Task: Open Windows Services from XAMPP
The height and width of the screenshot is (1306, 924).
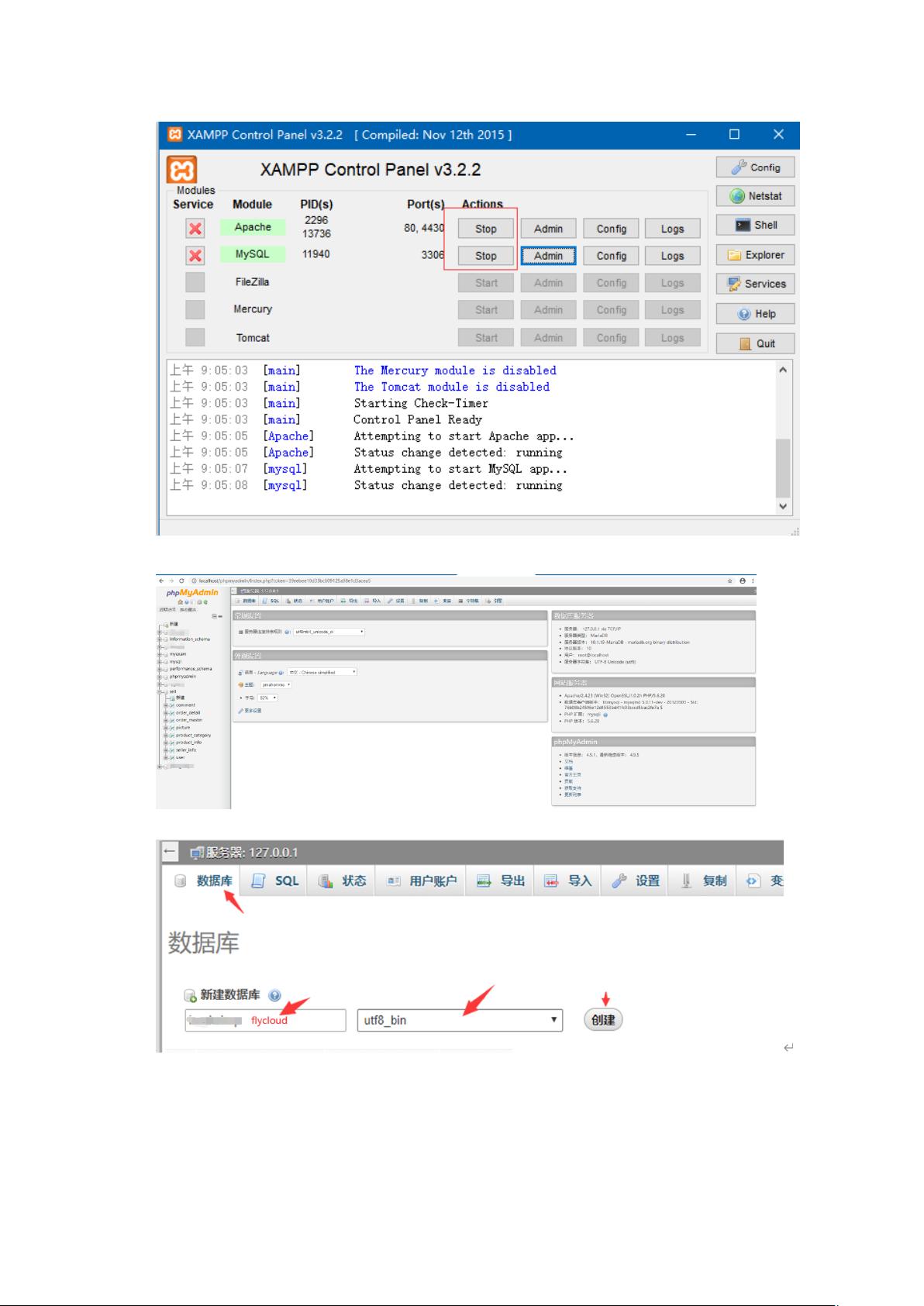Action: click(755, 284)
